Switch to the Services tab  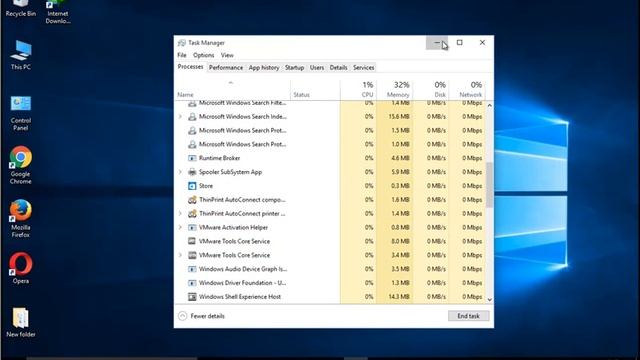363,68
